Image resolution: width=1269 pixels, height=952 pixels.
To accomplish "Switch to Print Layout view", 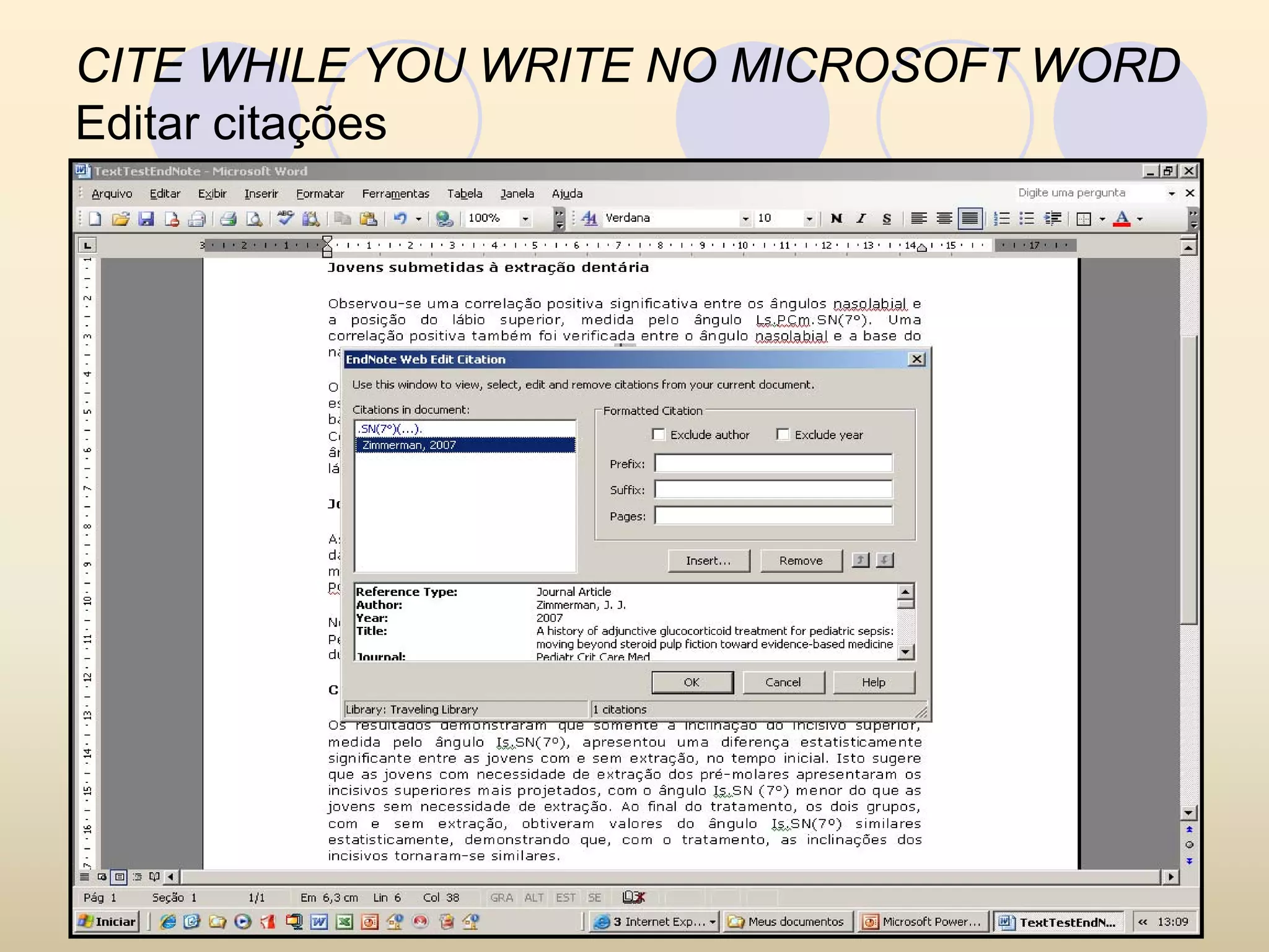I will [120, 877].
